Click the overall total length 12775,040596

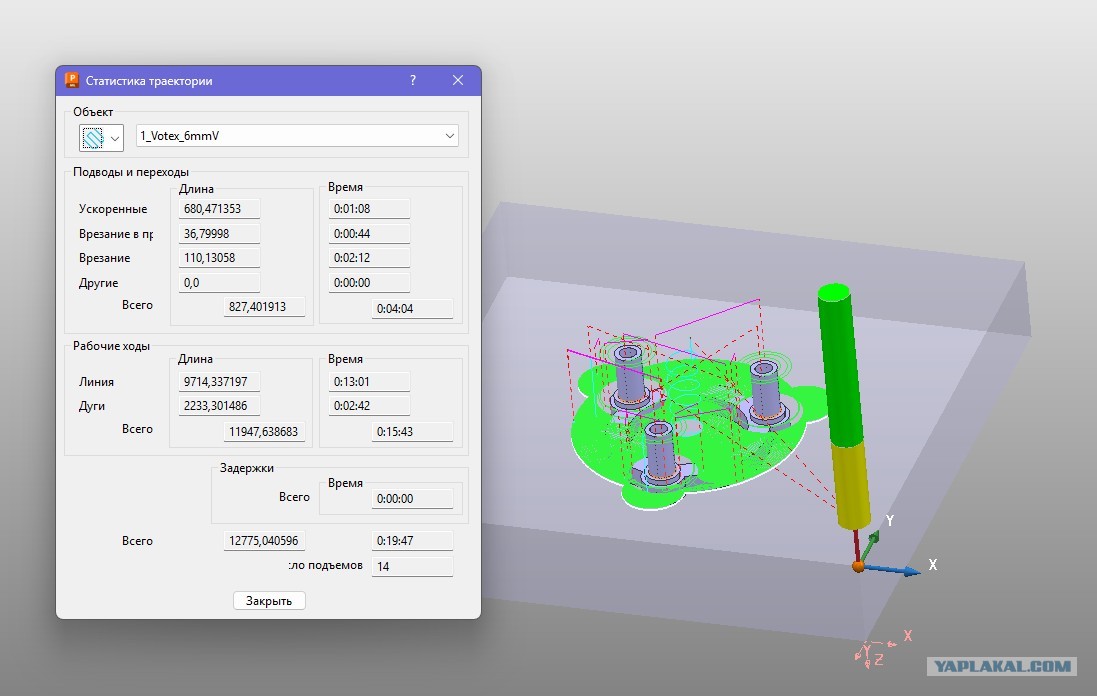[x=264, y=541]
